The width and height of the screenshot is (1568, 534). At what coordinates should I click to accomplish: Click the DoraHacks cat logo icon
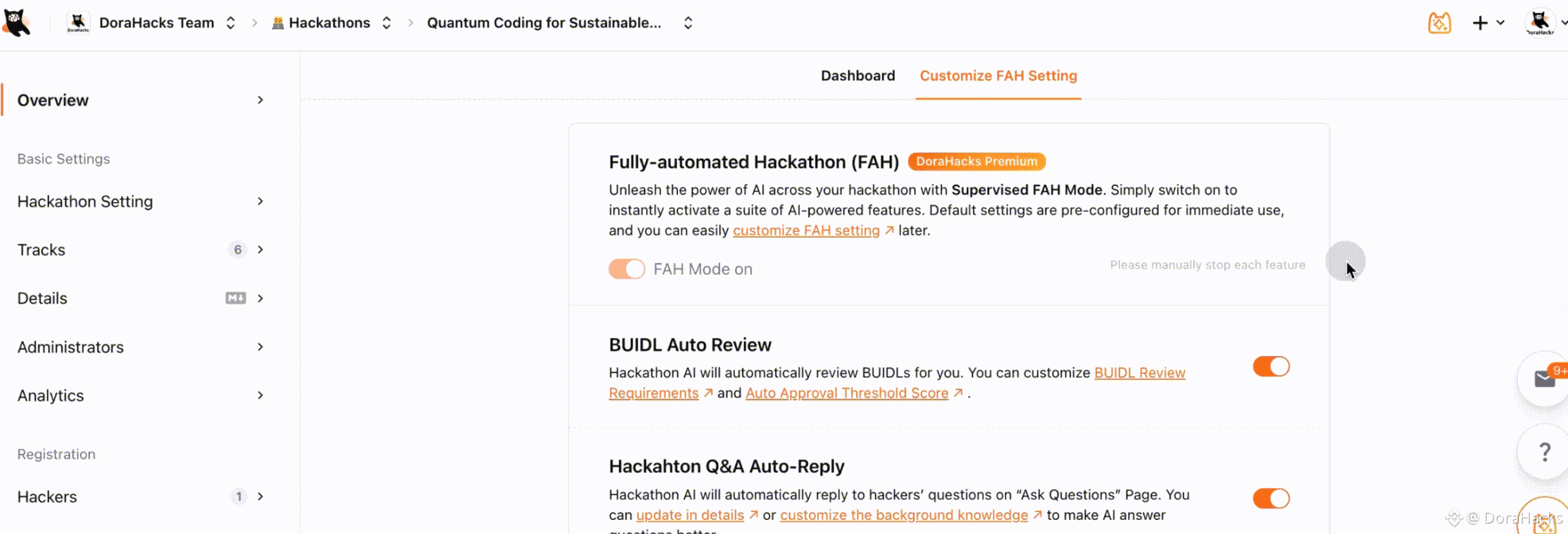point(17,23)
